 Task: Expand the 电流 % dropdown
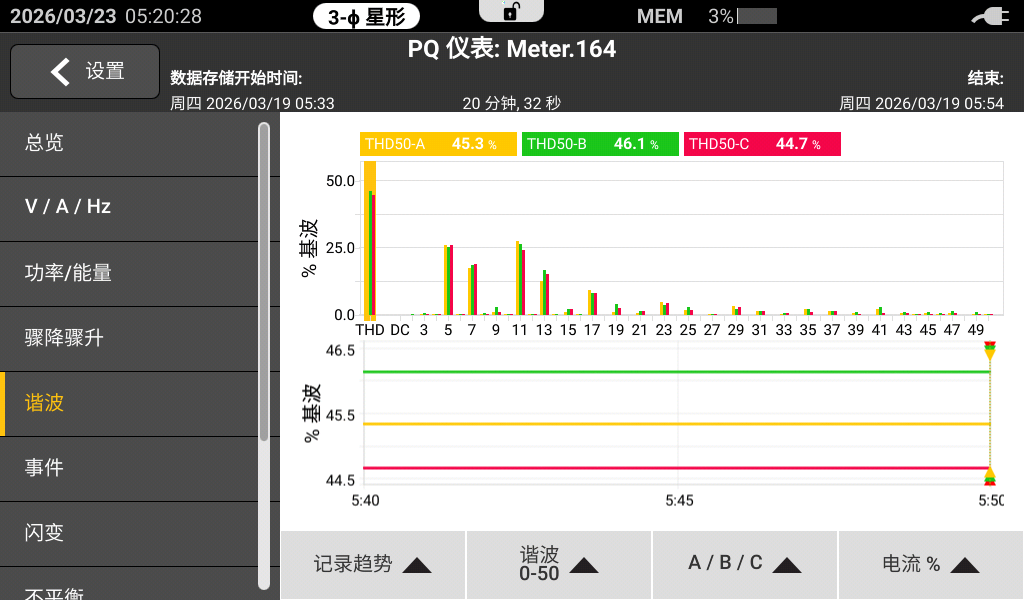pyautogui.click(x=931, y=565)
